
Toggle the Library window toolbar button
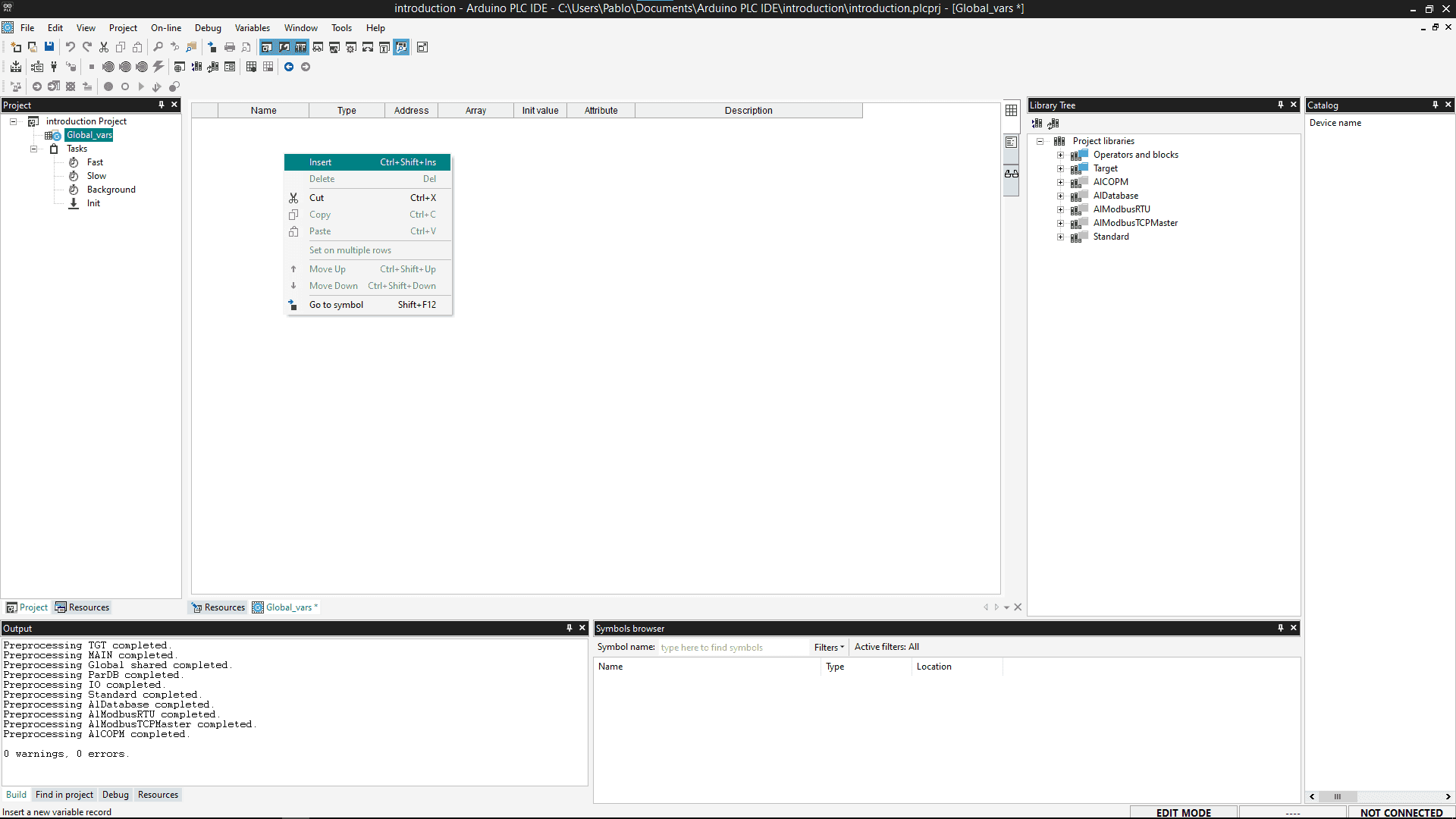pos(301,47)
